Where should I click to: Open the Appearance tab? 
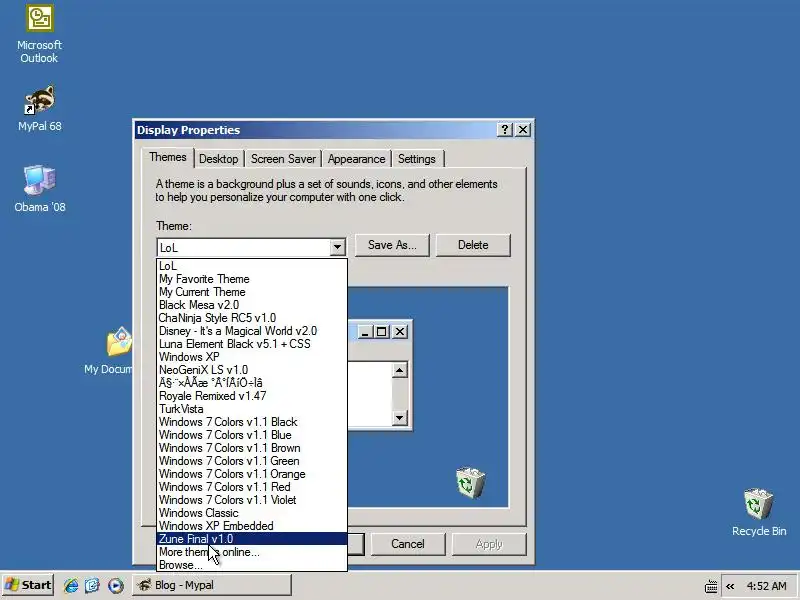pos(356,159)
